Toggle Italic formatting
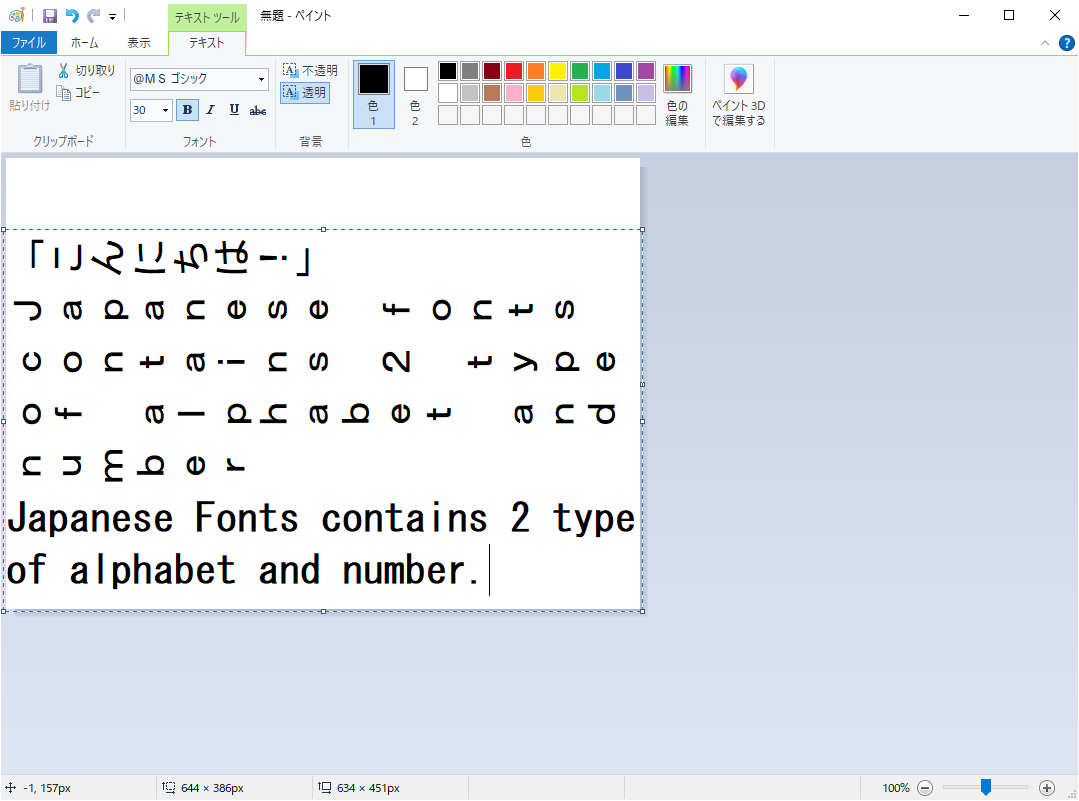The width and height of the screenshot is (1079, 801). (x=211, y=110)
